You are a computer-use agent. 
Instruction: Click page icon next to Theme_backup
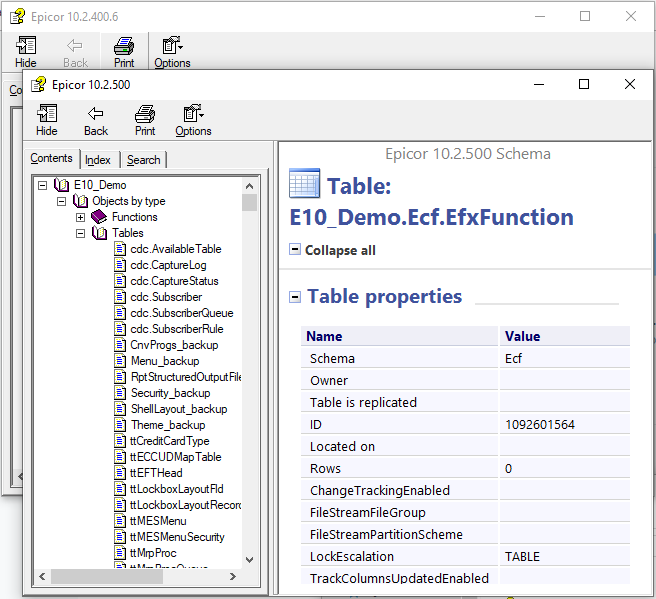point(120,425)
